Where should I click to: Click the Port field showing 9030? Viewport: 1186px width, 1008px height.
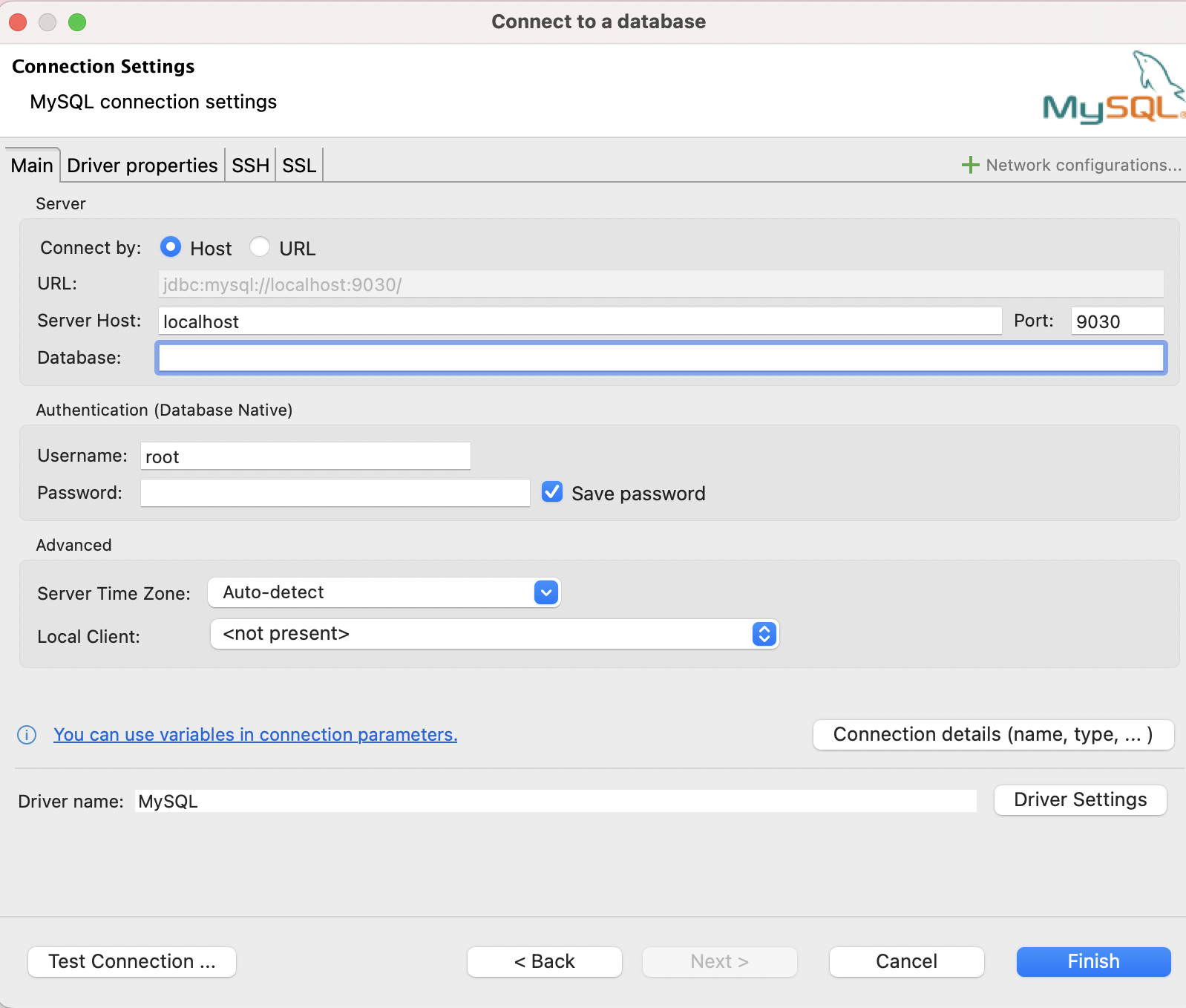(x=1116, y=321)
